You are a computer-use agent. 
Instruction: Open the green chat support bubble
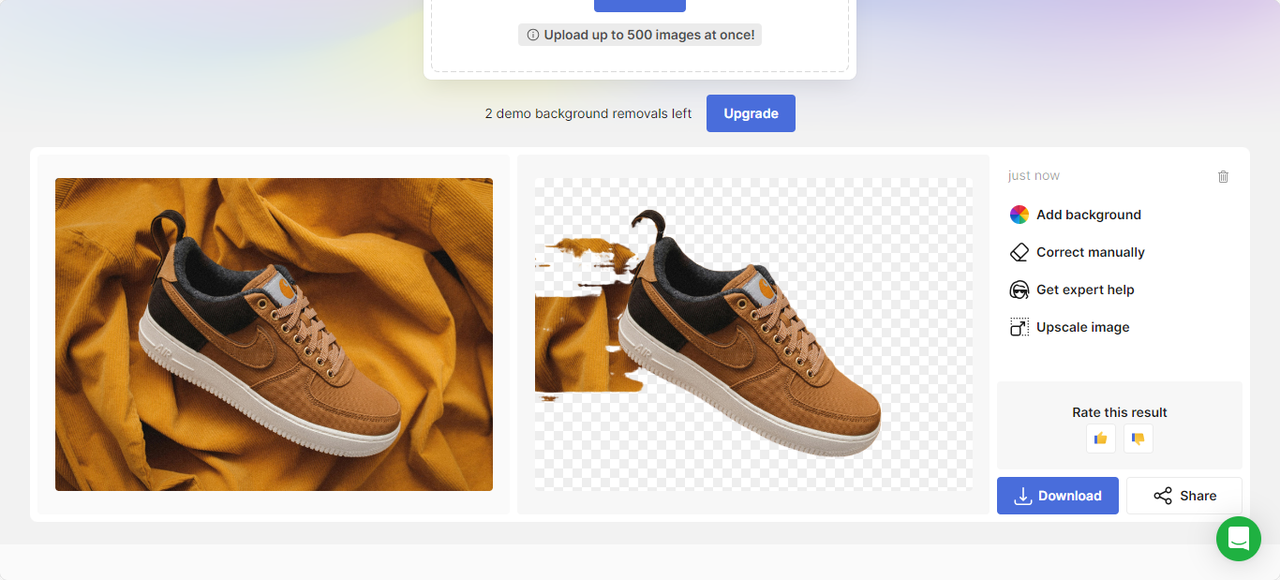pos(1239,539)
